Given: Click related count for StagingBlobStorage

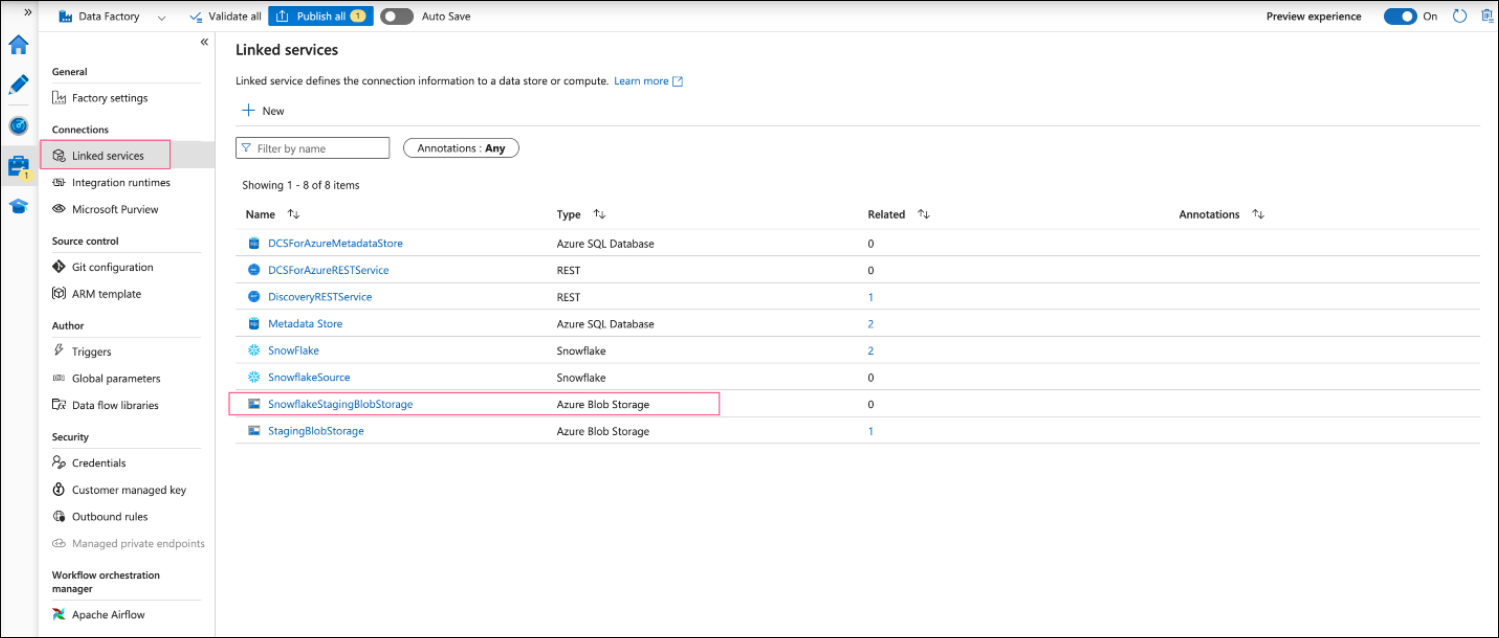Looking at the screenshot, I should [871, 431].
